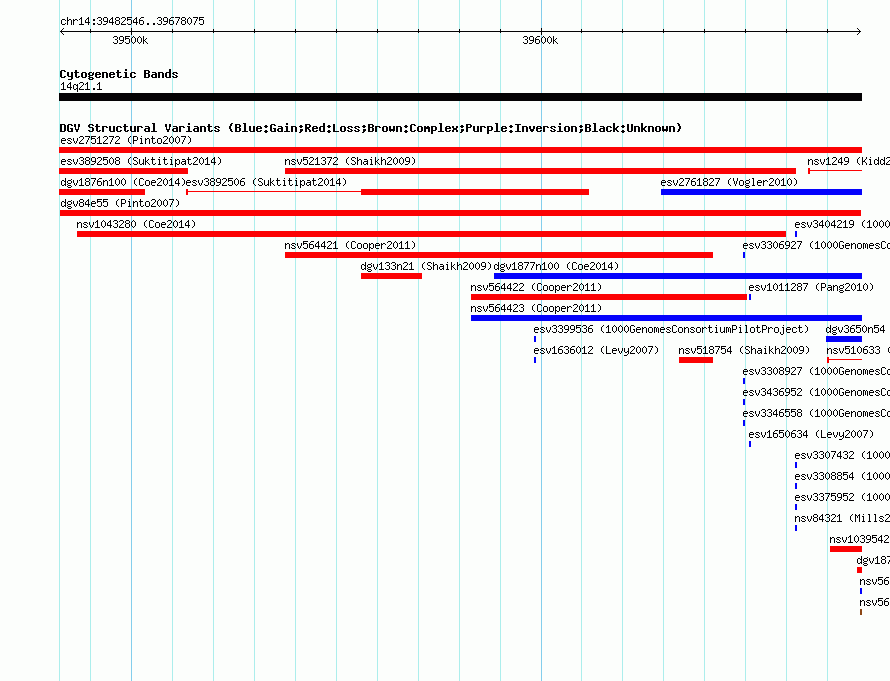890x681 pixels.
Task: Click the ruler's left arrow end
Action: point(62,32)
